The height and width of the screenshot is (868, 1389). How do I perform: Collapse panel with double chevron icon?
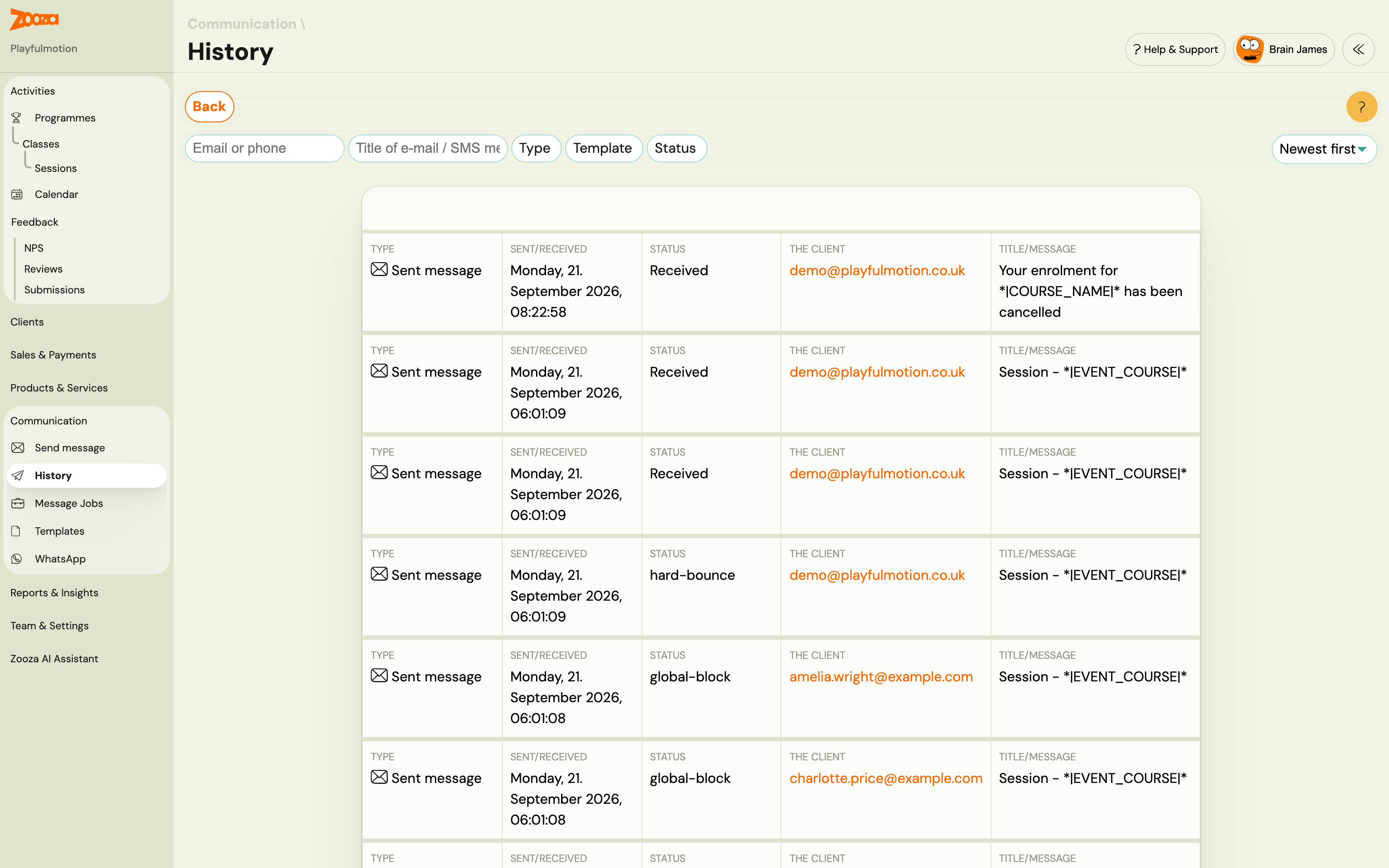[1358, 49]
